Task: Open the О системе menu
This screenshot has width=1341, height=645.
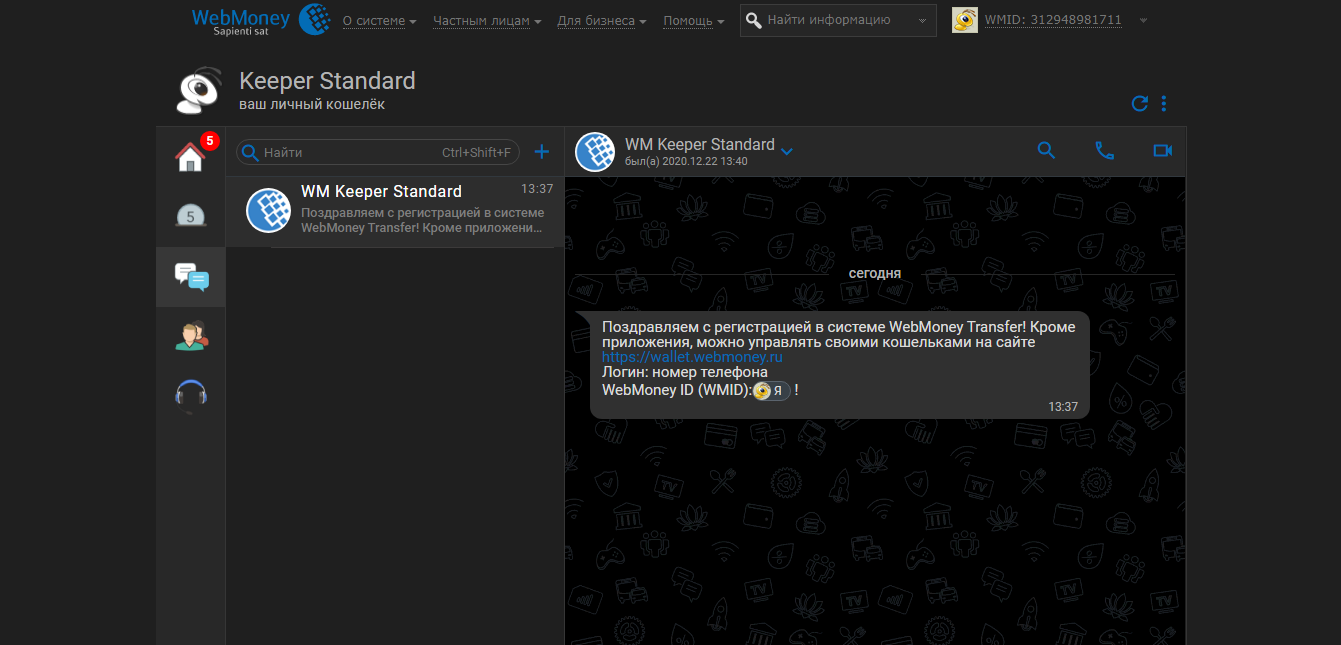Action: 379,20
